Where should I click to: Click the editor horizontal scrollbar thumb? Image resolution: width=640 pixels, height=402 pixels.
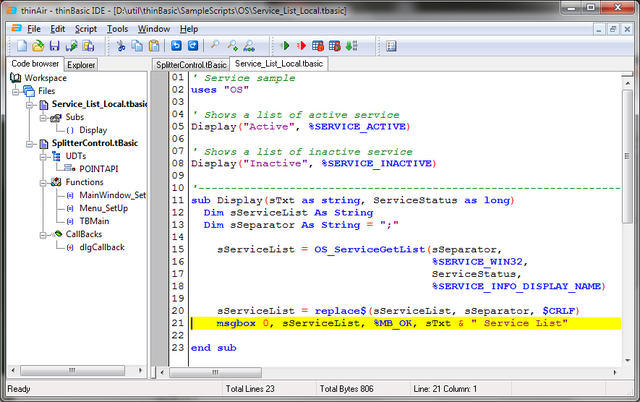(216, 372)
